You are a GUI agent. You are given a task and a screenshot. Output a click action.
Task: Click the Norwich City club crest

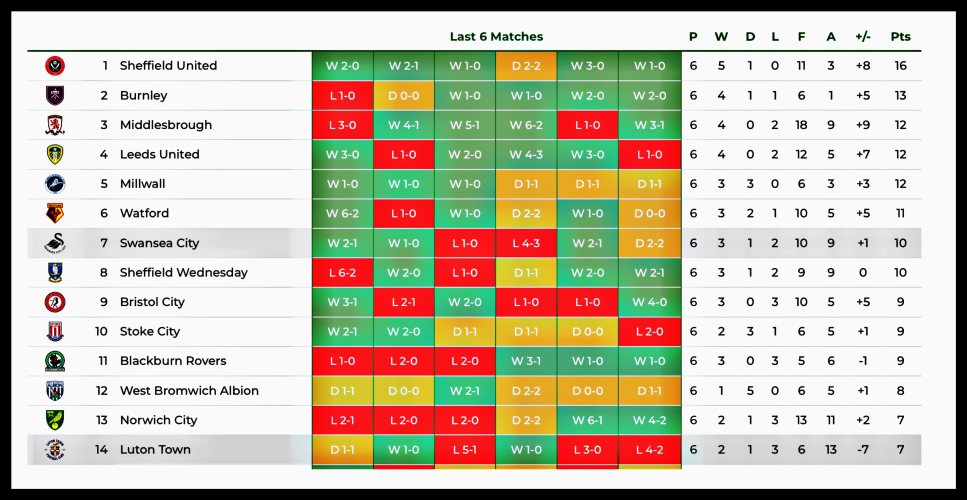(55, 420)
